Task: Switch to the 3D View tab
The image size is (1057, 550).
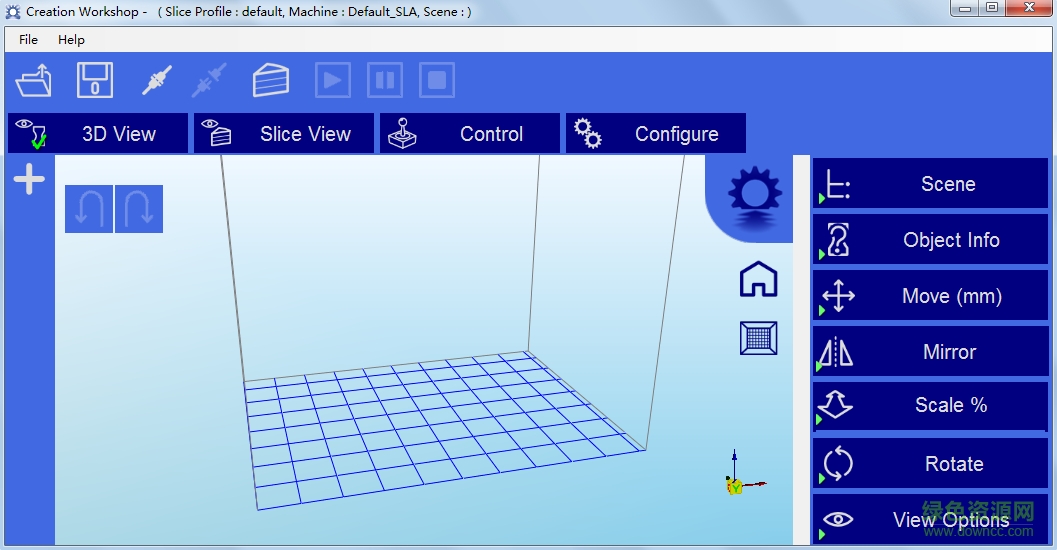Action: 98,133
